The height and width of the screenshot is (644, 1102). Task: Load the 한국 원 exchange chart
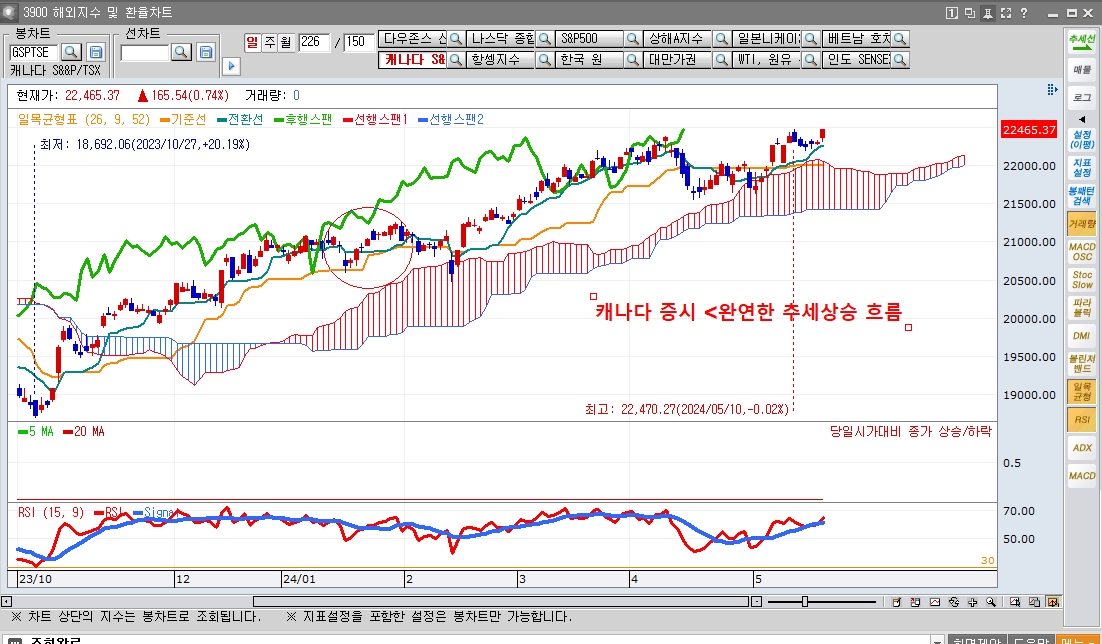[x=590, y=60]
